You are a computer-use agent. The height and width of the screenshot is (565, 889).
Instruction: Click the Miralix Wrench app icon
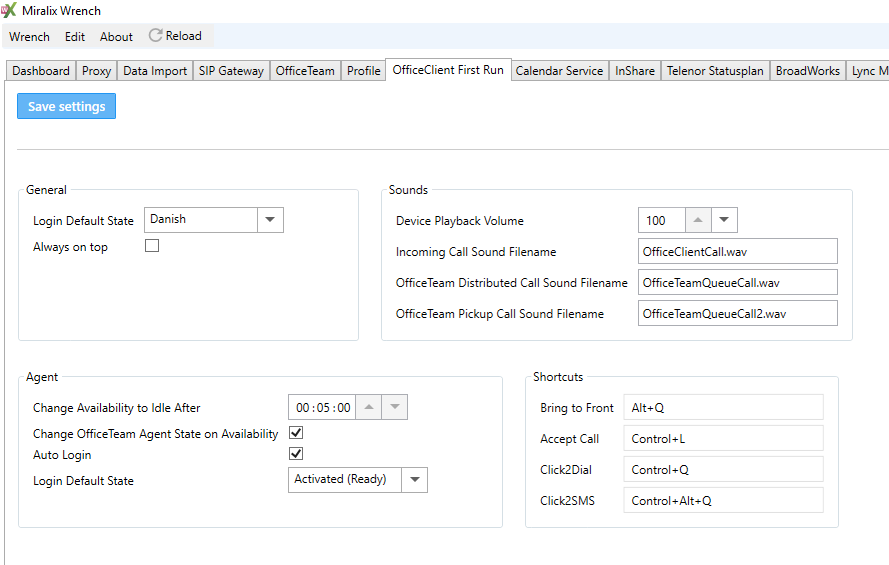[9, 10]
